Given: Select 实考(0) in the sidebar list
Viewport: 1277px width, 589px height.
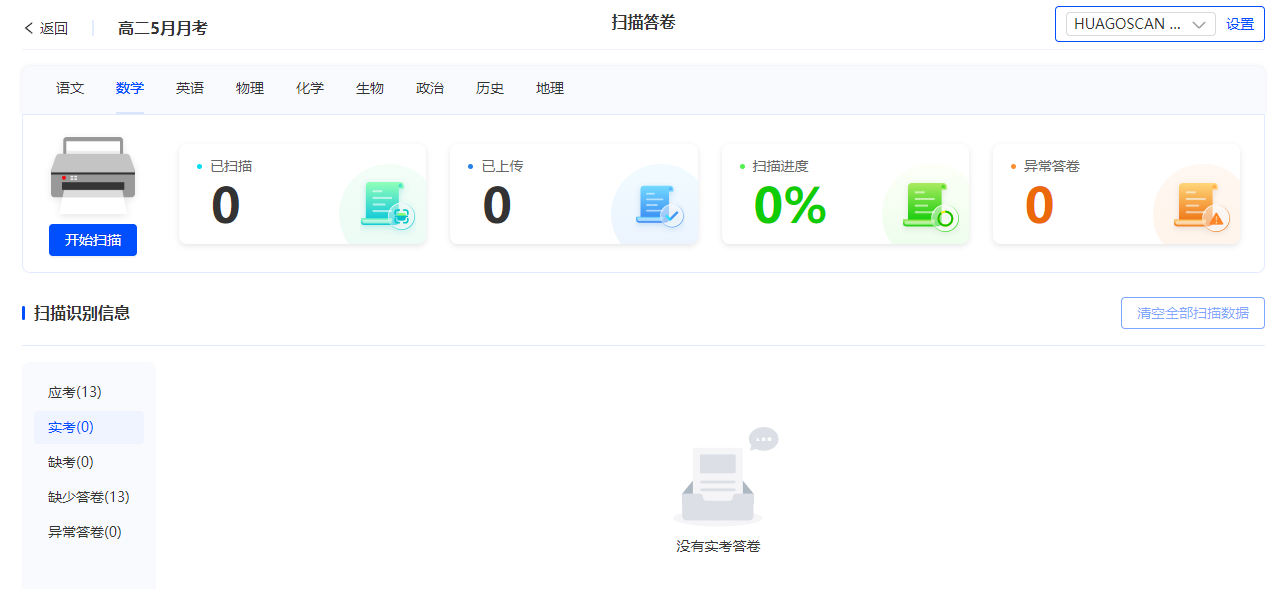Looking at the screenshot, I should click(x=89, y=427).
